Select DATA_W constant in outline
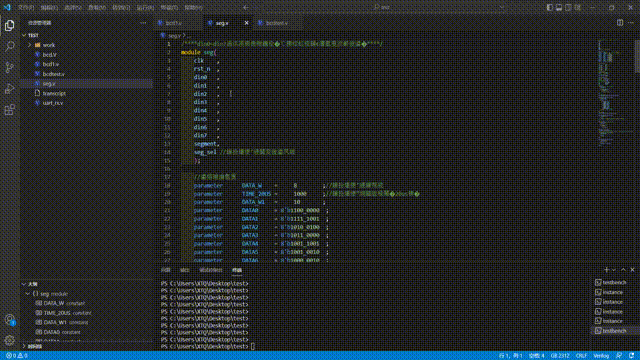This screenshot has height=360, width=640. (x=87, y=303)
